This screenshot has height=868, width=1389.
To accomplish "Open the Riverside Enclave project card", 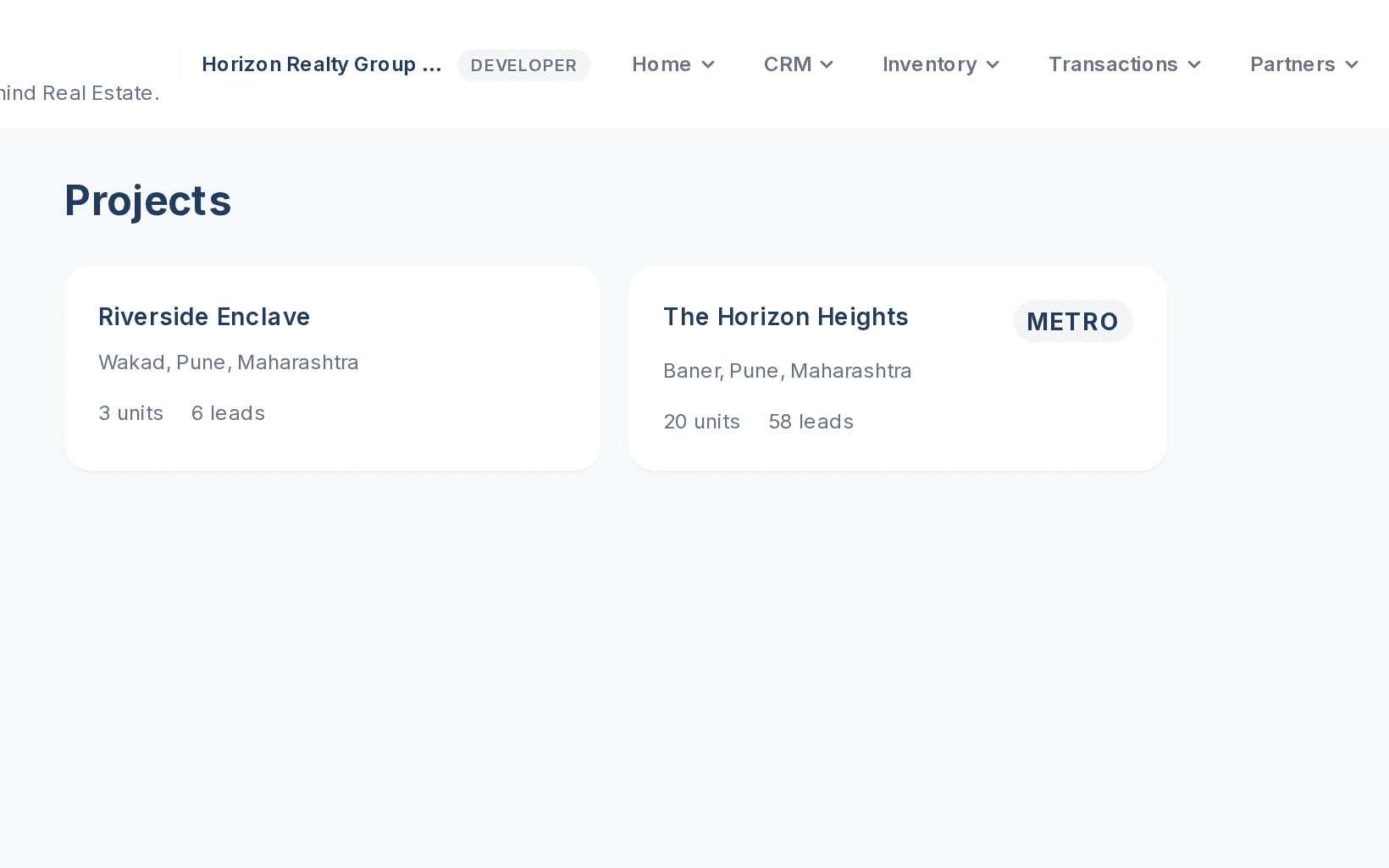I will click(x=333, y=368).
